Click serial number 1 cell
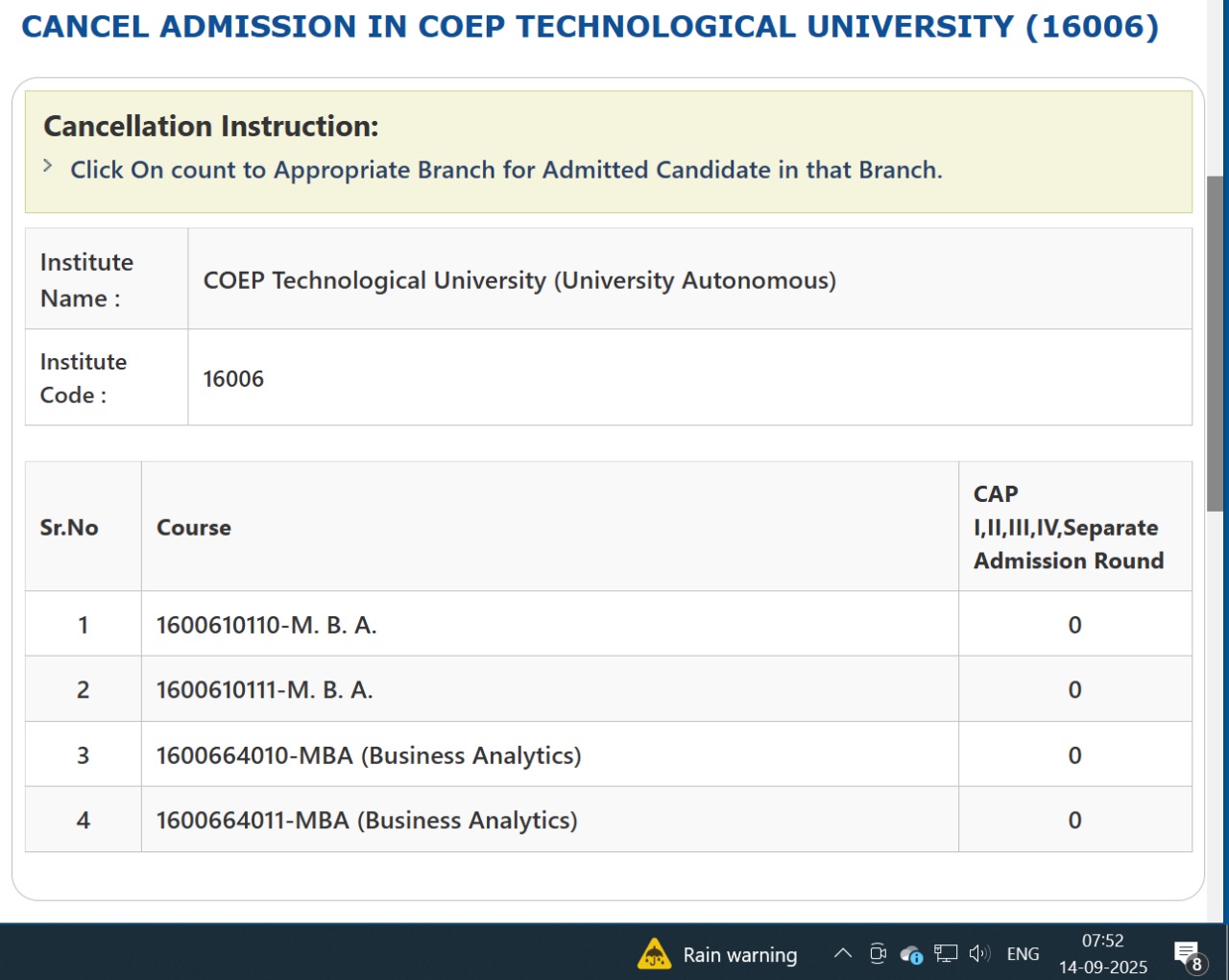The image size is (1229, 980). click(84, 625)
